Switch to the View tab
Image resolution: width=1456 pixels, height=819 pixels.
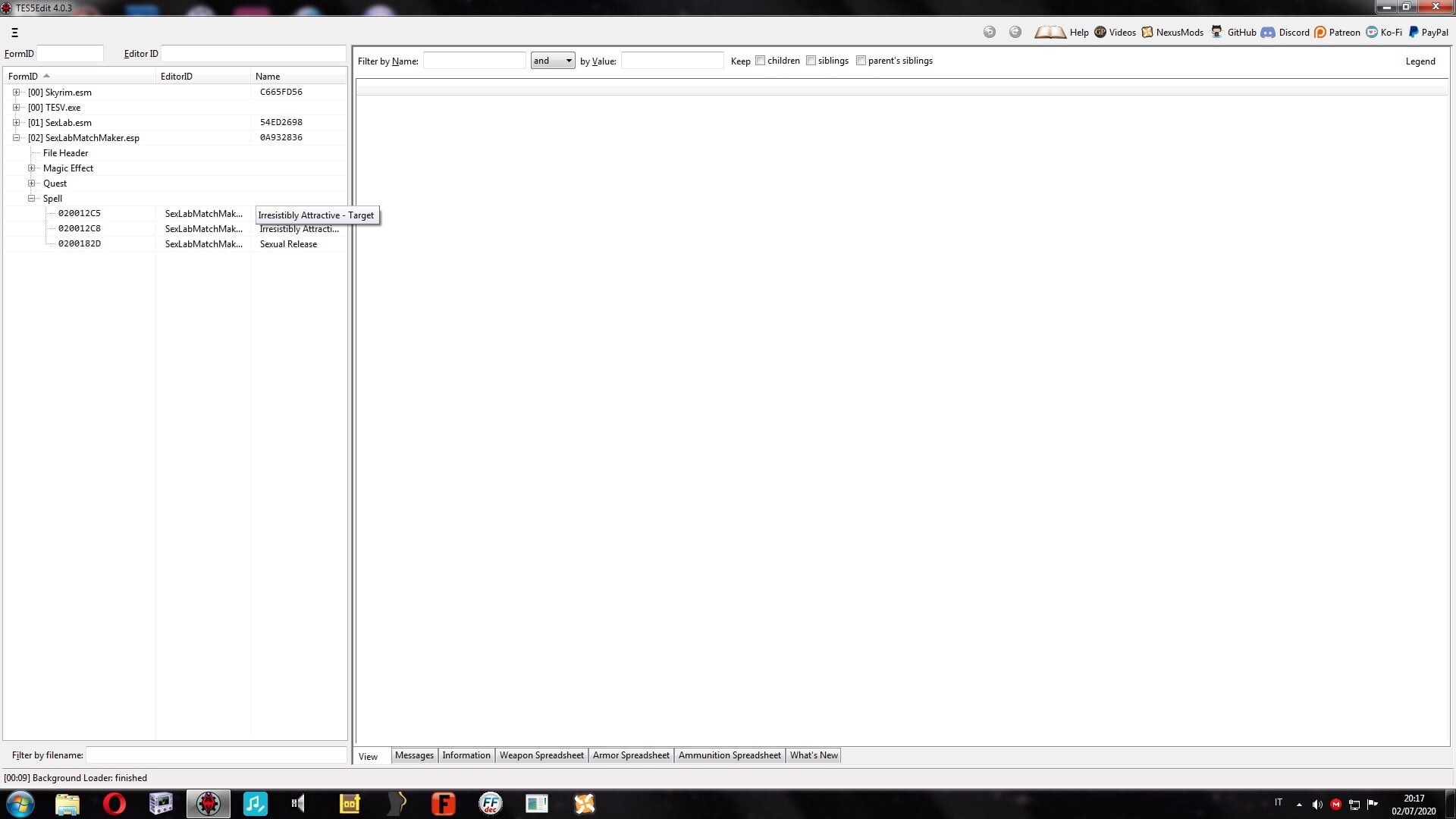[369, 756]
